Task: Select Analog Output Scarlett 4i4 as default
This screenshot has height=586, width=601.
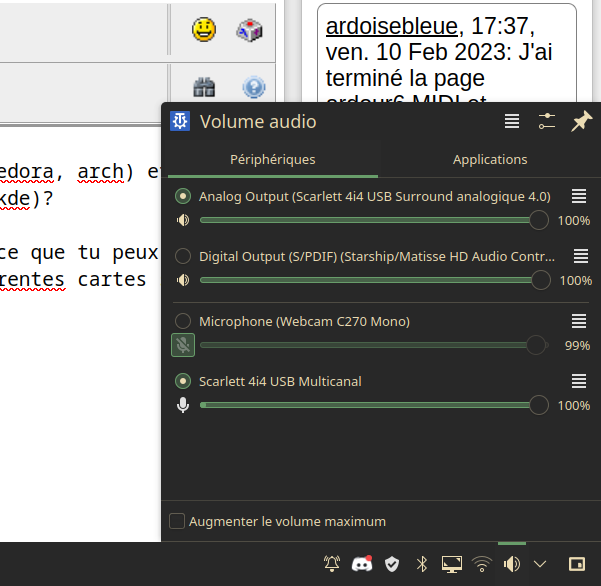Action: pos(183,196)
